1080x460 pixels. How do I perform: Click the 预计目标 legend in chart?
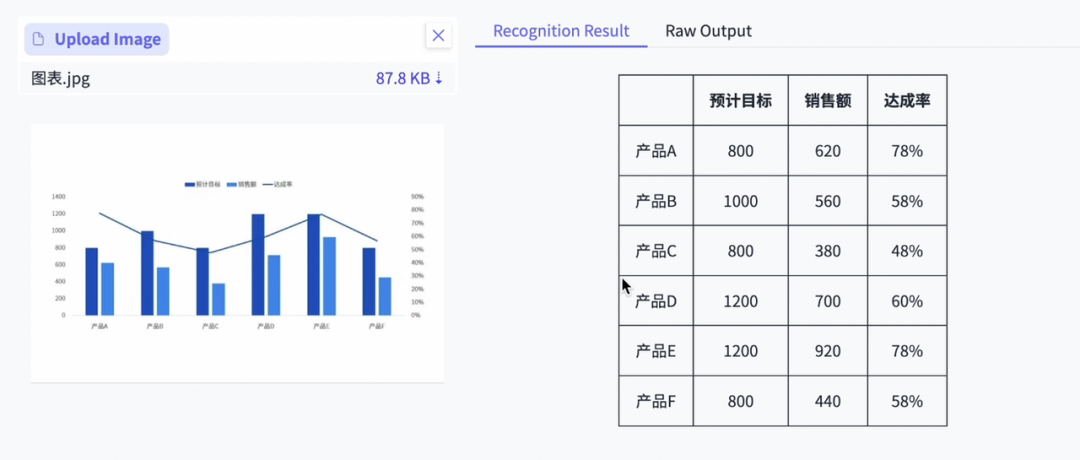pyautogui.click(x=202, y=184)
